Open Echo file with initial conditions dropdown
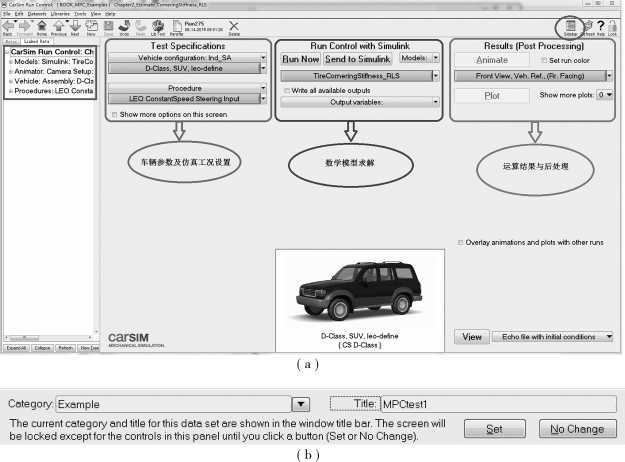625x462 pixels. pos(609,337)
